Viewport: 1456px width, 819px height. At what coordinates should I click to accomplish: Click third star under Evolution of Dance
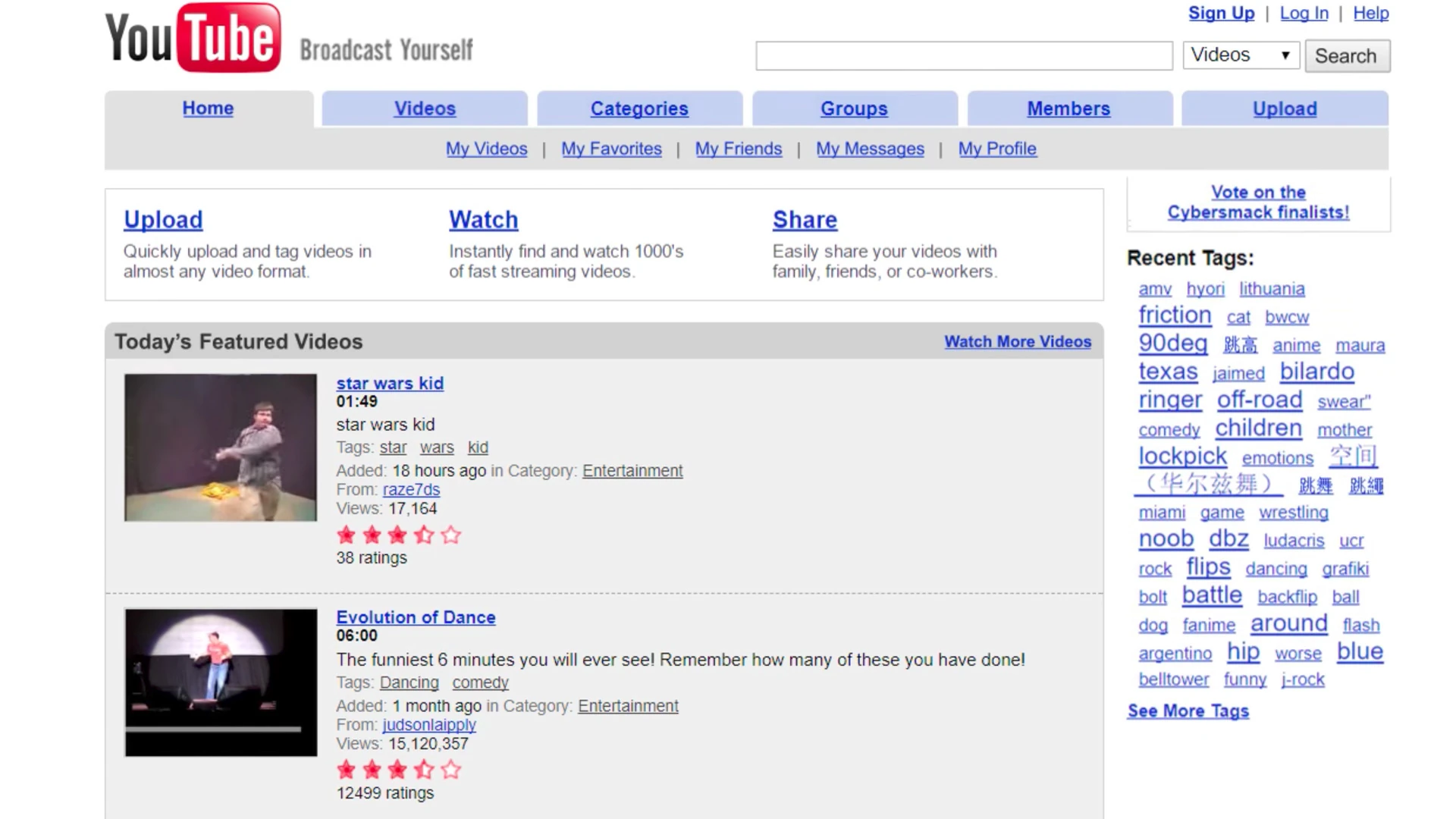pyautogui.click(x=397, y=770)
